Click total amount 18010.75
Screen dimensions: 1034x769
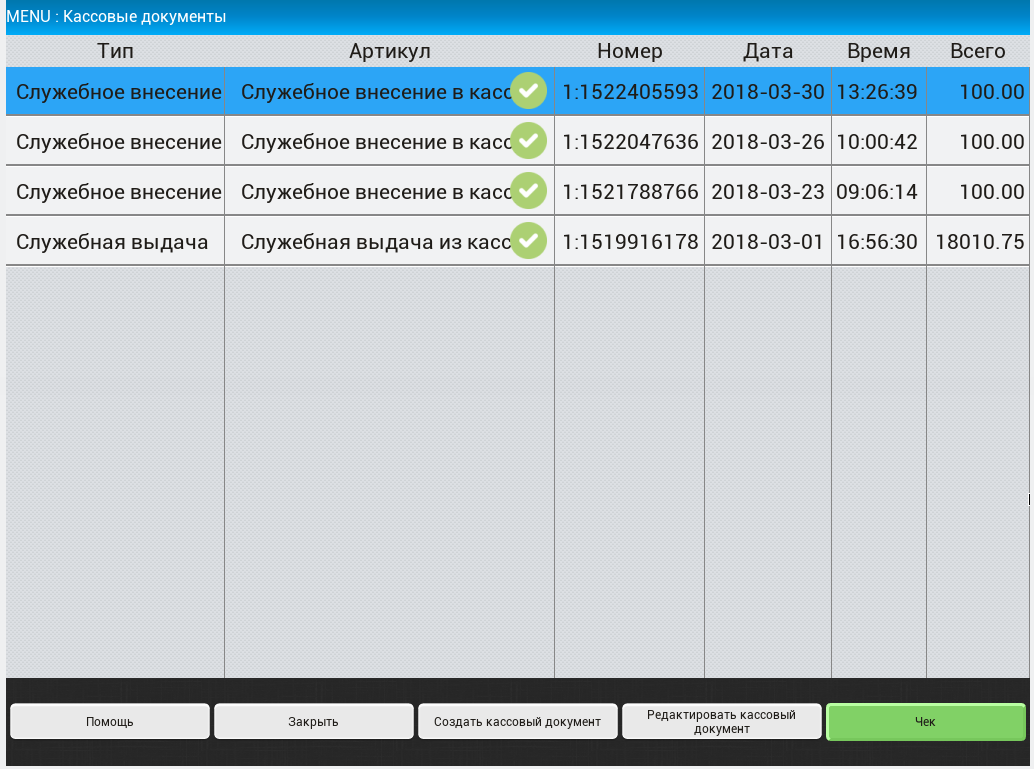978,242
